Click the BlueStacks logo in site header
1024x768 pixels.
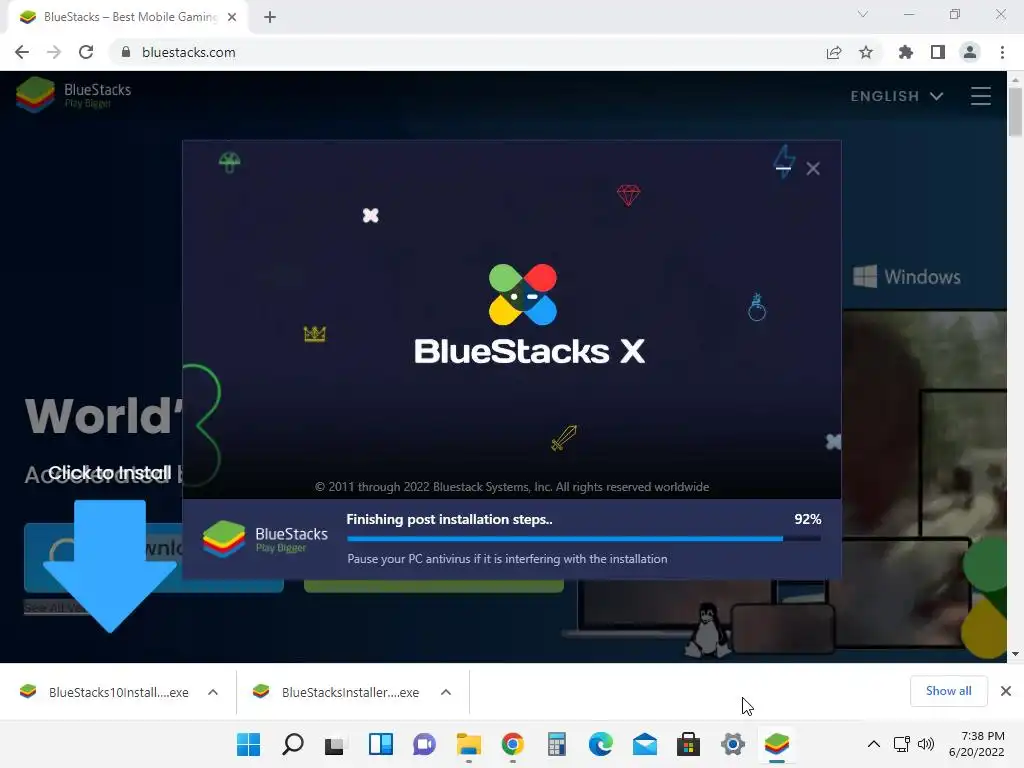(74, 95)
